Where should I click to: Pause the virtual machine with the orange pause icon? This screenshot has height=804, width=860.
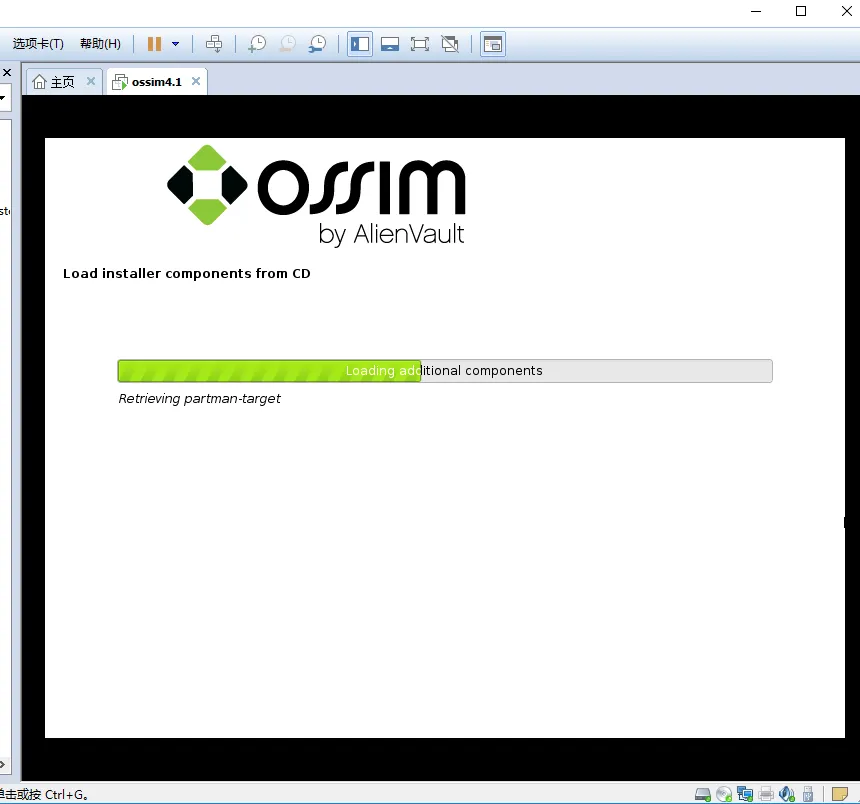154,44
